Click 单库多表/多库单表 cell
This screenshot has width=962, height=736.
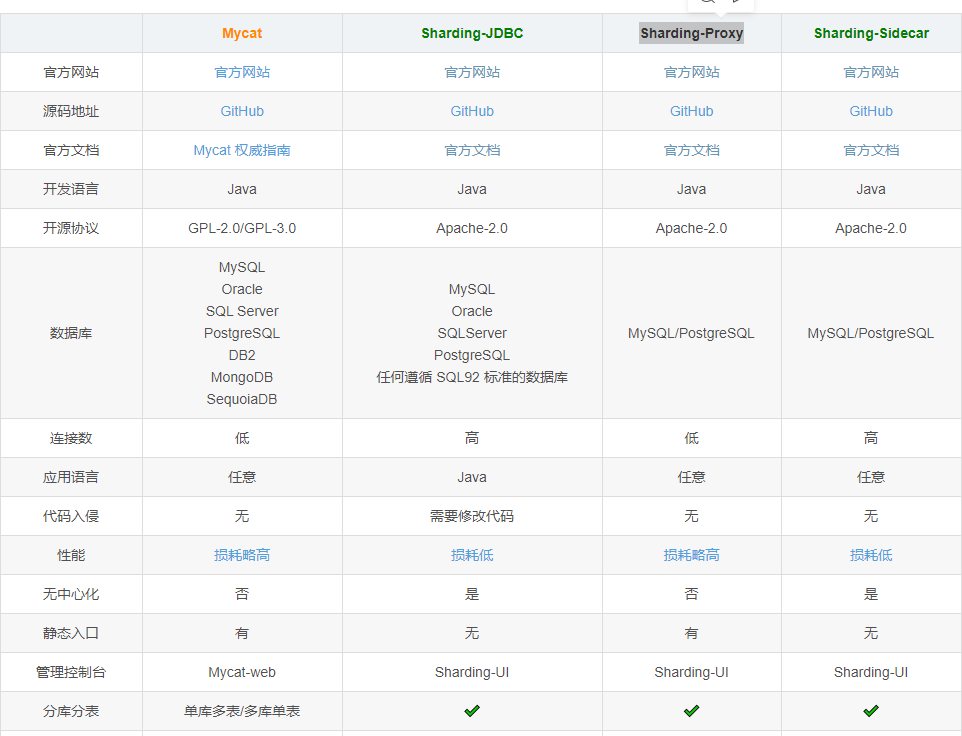point(242,711)
